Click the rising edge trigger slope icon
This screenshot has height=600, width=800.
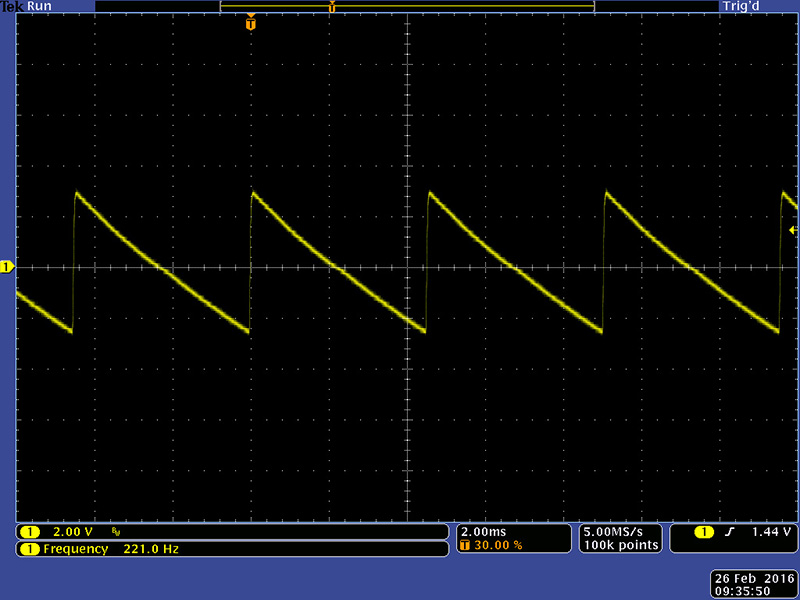(x=730, y=532)
